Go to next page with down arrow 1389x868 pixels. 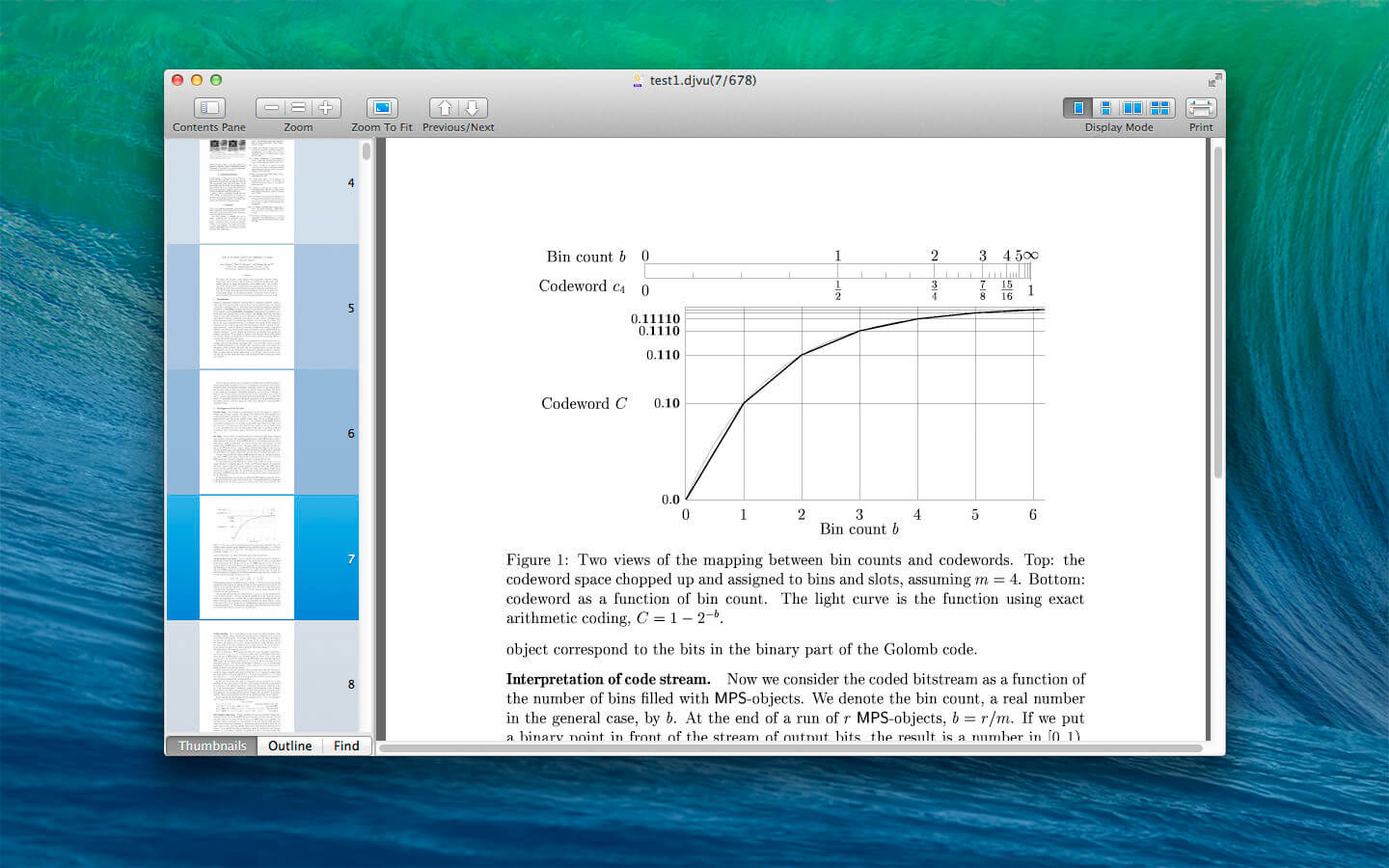473,108
